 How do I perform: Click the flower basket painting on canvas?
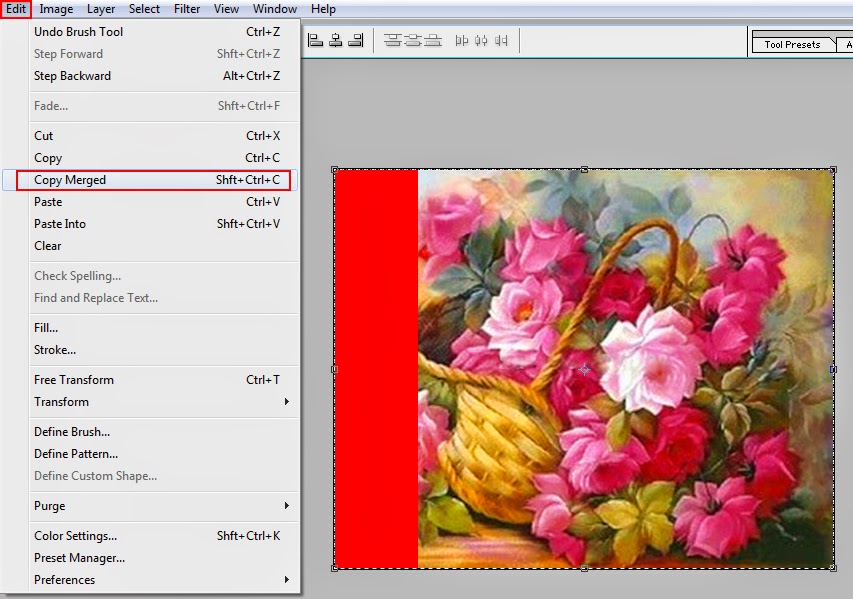pyautogui.click(x=626, y=369)
